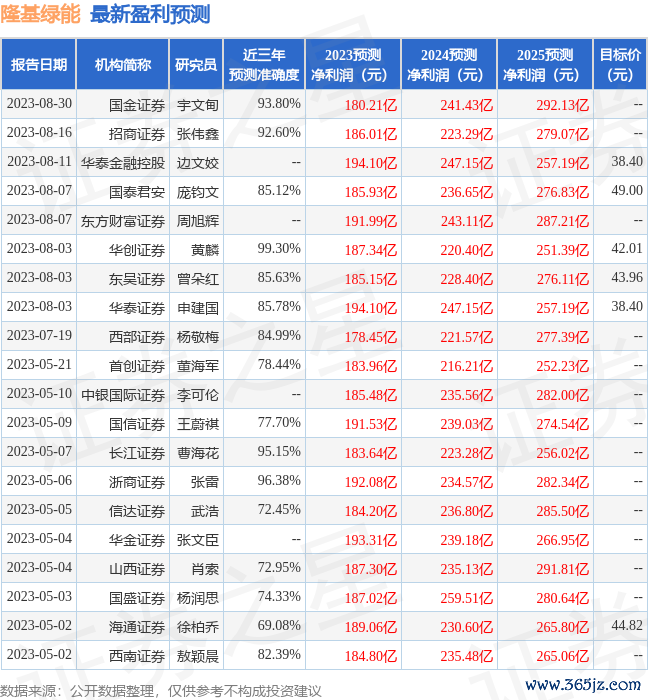The width and height of the screenshot is (648, 700).
Task: Click the 数据来源 disclaimer text
Action: click(161, 692)
